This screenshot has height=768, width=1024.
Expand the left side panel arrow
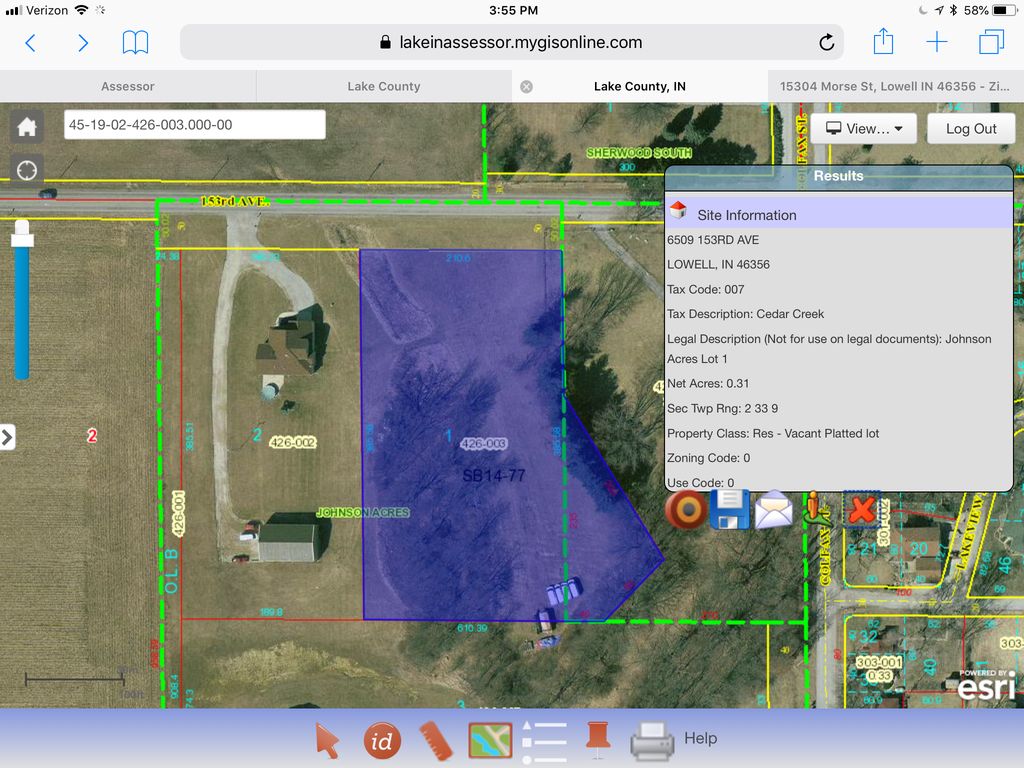(x=8, y=437)
